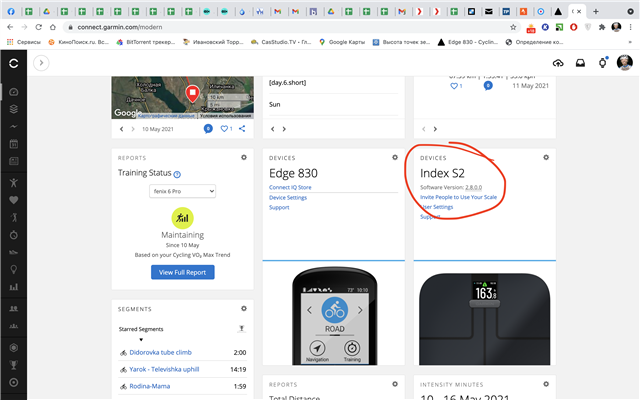The width and height of the screenshot is (640, 400).
Task: Like the 10 May 2021 activity
Action: point(224,129)
